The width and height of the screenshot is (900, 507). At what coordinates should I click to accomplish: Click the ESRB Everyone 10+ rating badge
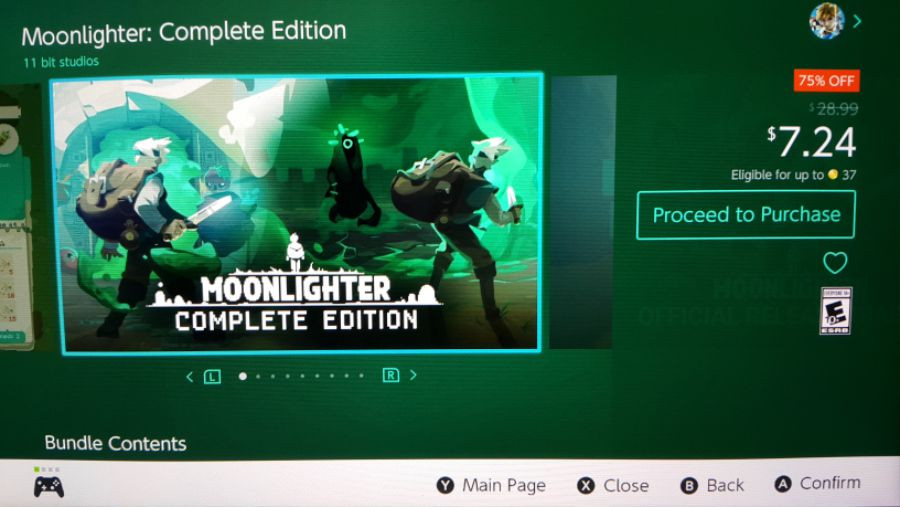[x=836, y=311]
